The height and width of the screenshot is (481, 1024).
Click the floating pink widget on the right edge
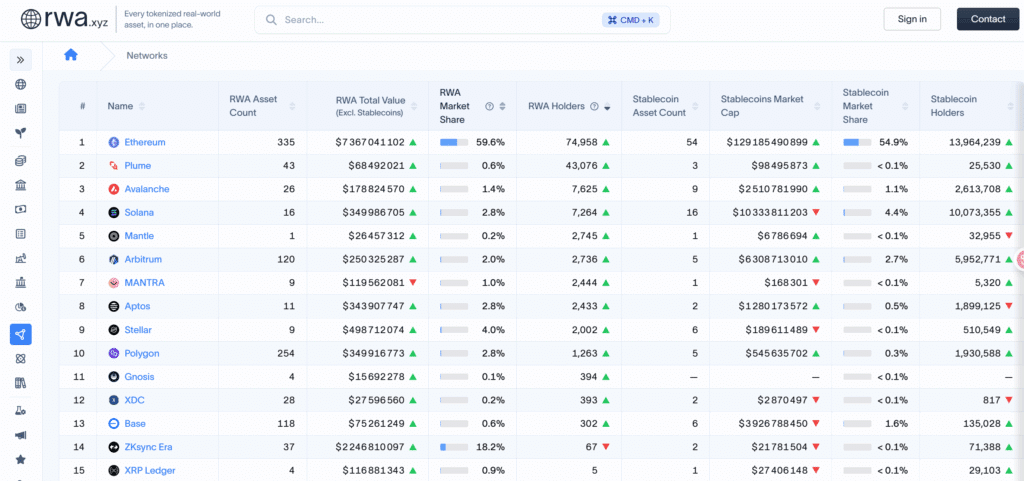coord(1020,259)
